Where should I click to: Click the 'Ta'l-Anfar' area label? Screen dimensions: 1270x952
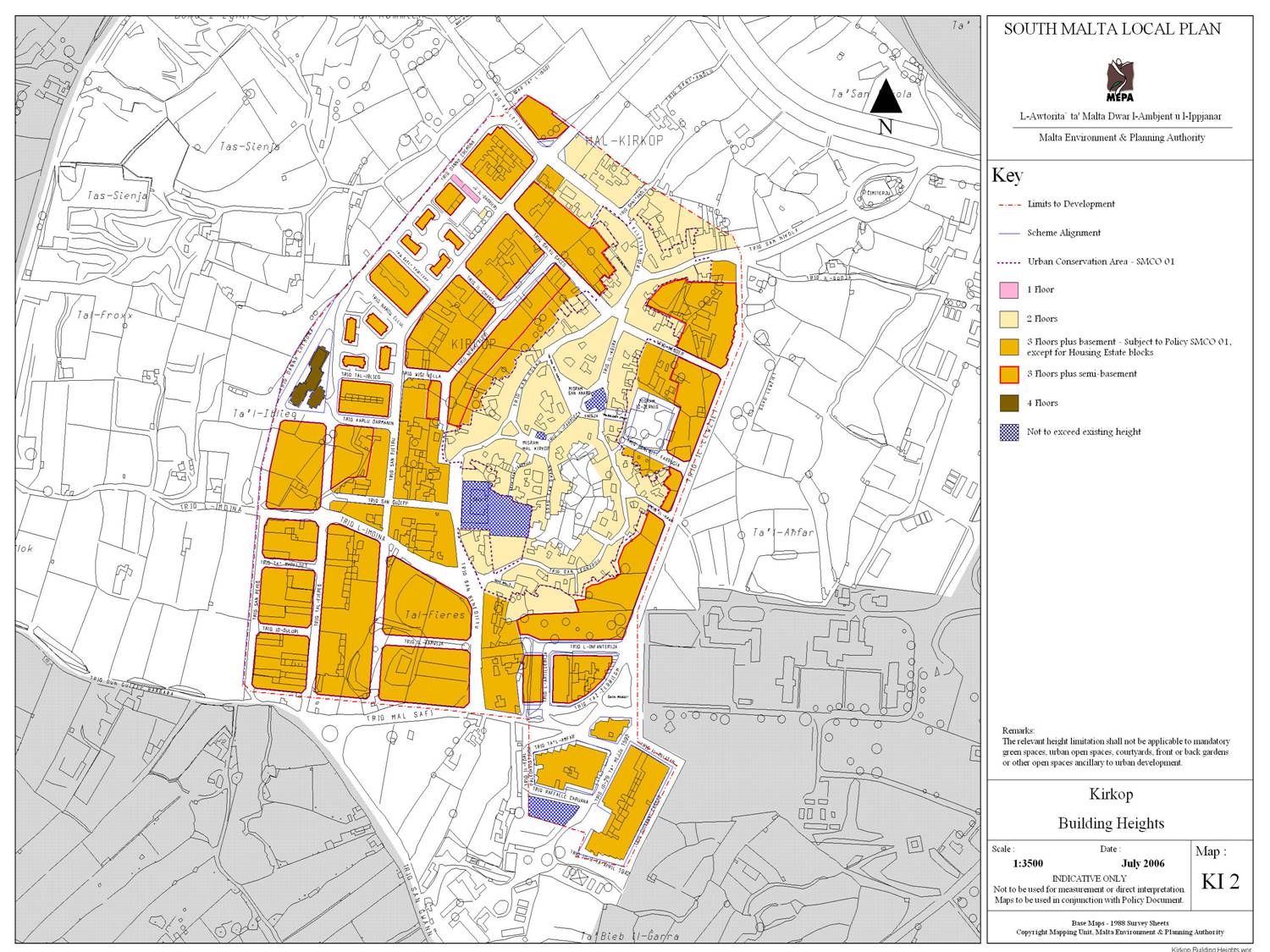coord(783,532)
